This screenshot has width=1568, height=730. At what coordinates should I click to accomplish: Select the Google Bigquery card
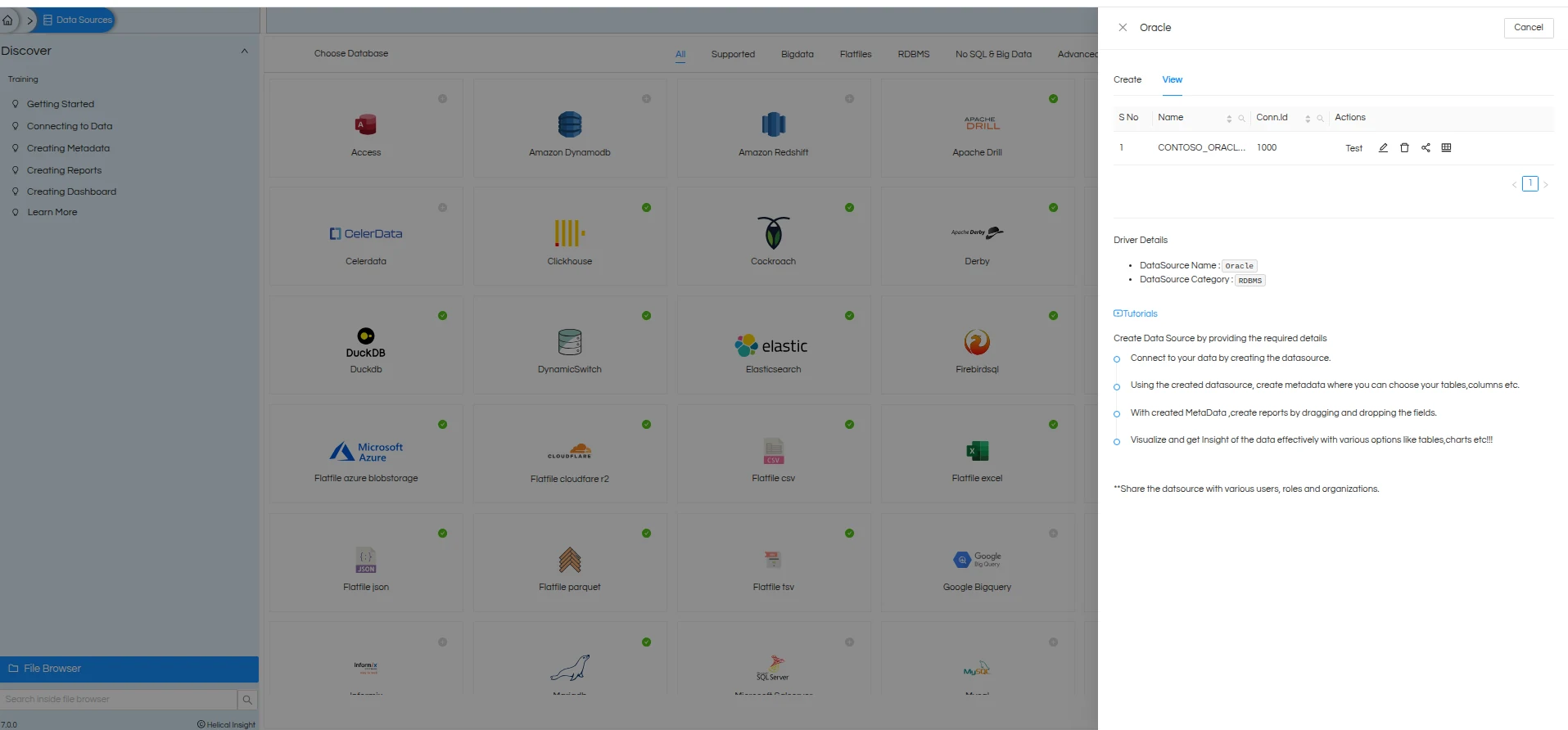[x=978, y=563]
